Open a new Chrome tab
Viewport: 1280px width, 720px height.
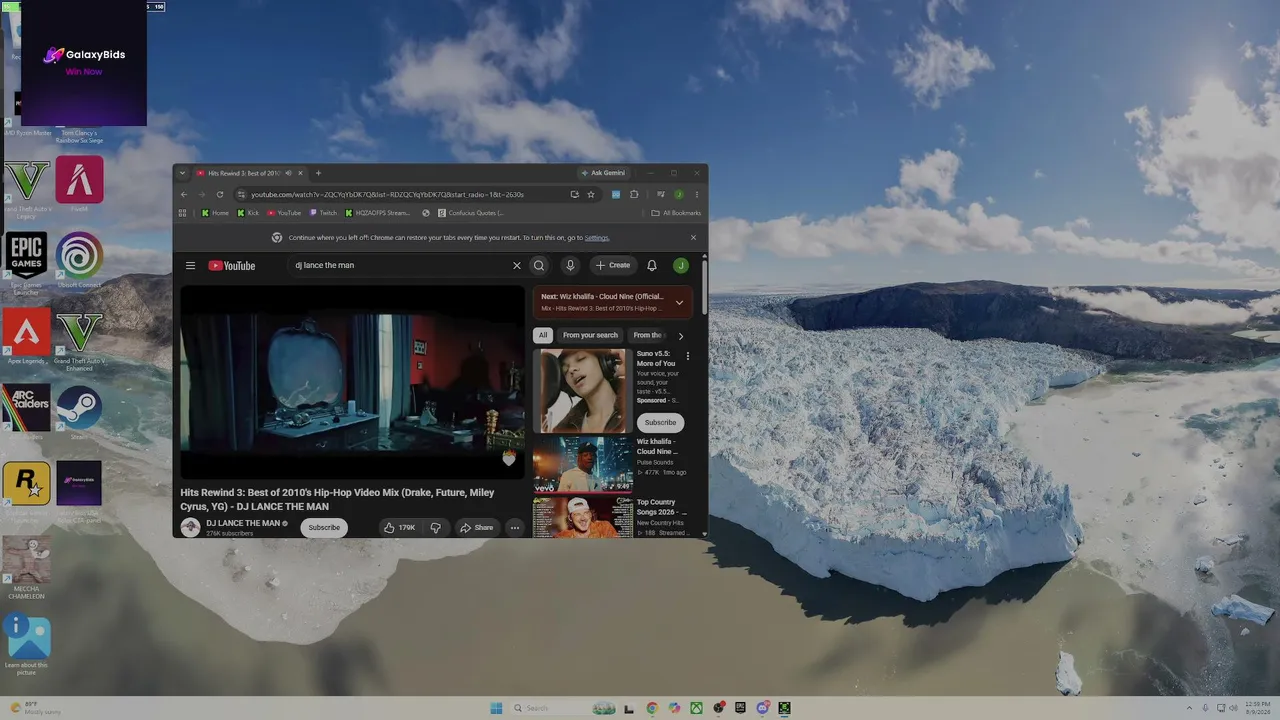318,173
